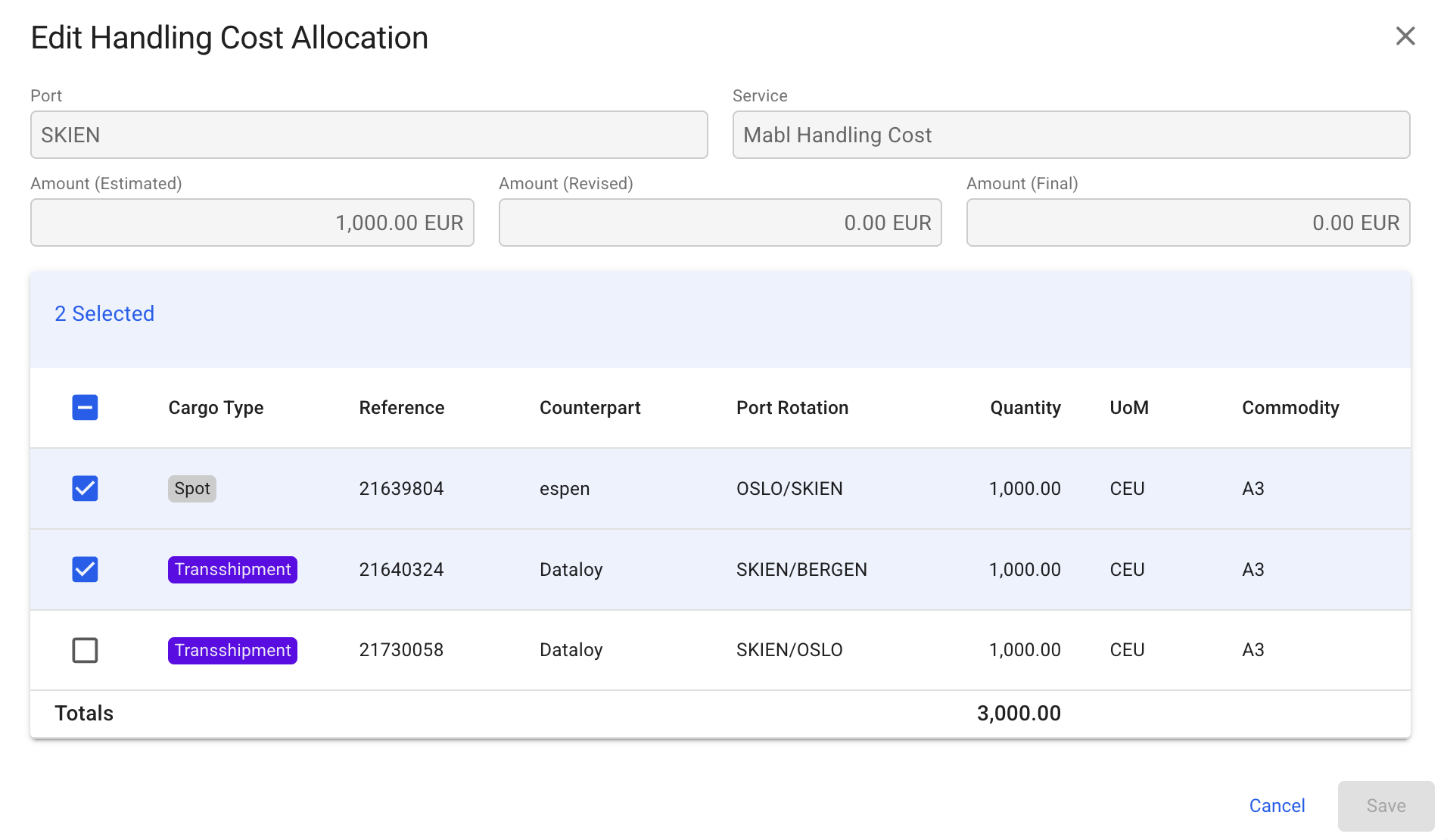This screenshot has width=1447, height=840.
Task: Uncheck the Spot cargo row checkbox
Action: coord(85,489)
